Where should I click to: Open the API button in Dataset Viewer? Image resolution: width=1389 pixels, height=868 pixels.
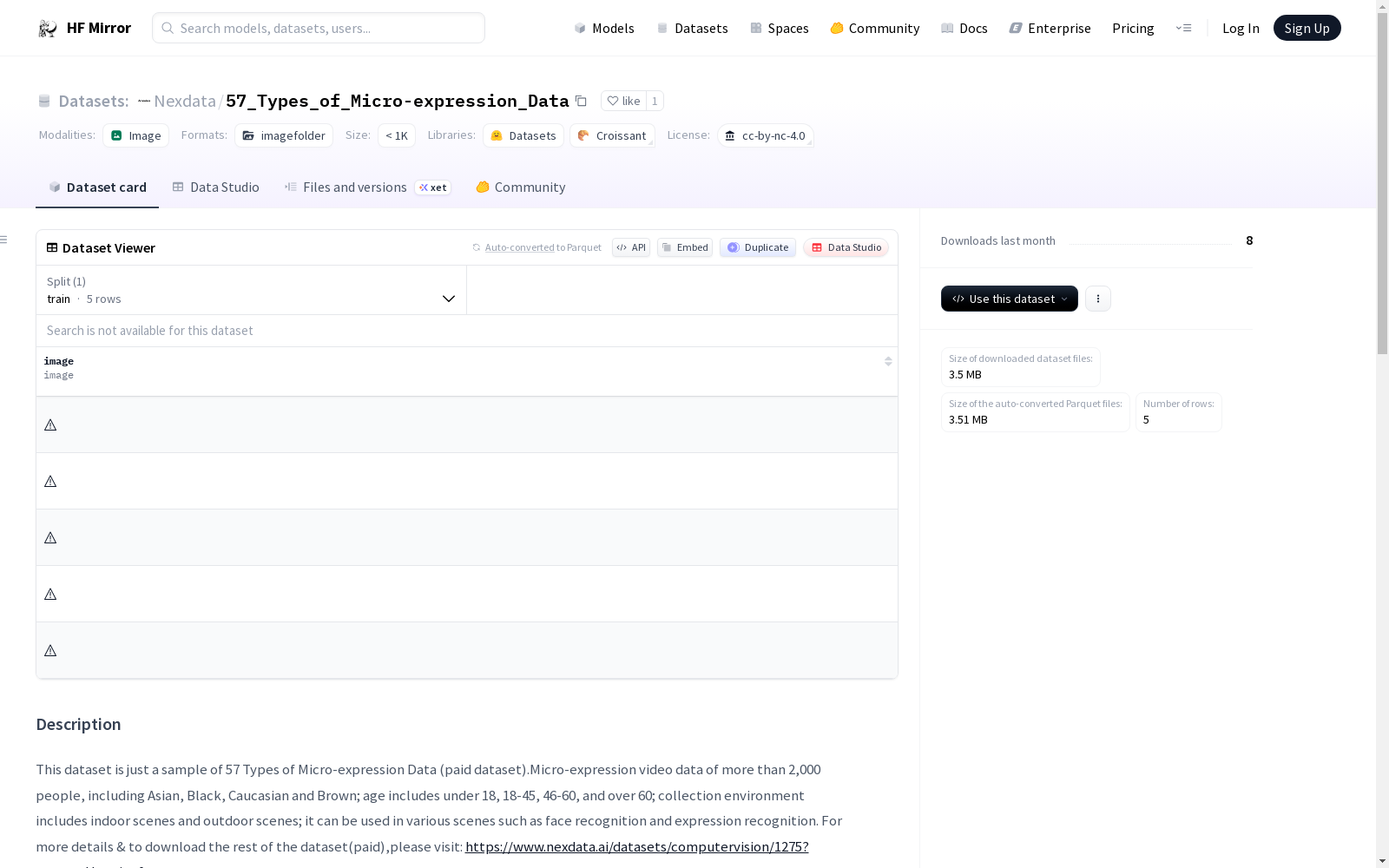click(x=631, y=247)
